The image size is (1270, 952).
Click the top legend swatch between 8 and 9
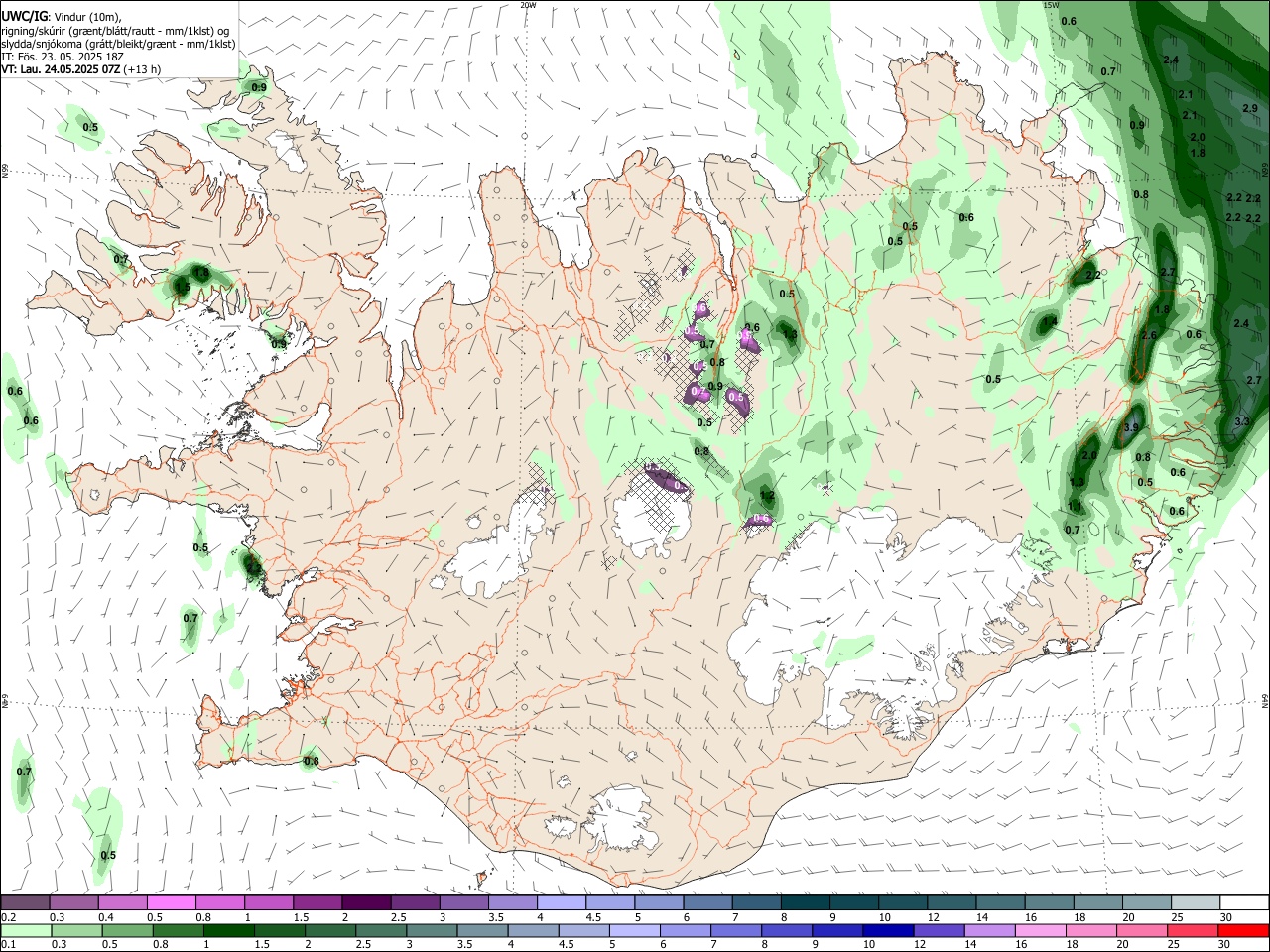806,902
